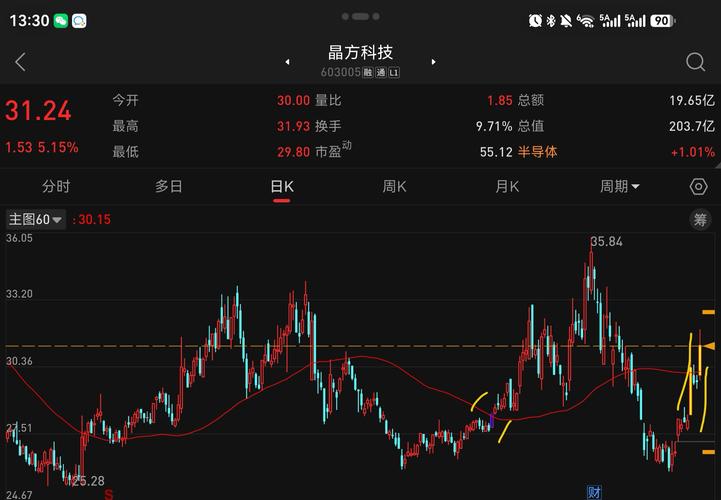Switch to 分时 intraday tab

[x=56, y=186]
